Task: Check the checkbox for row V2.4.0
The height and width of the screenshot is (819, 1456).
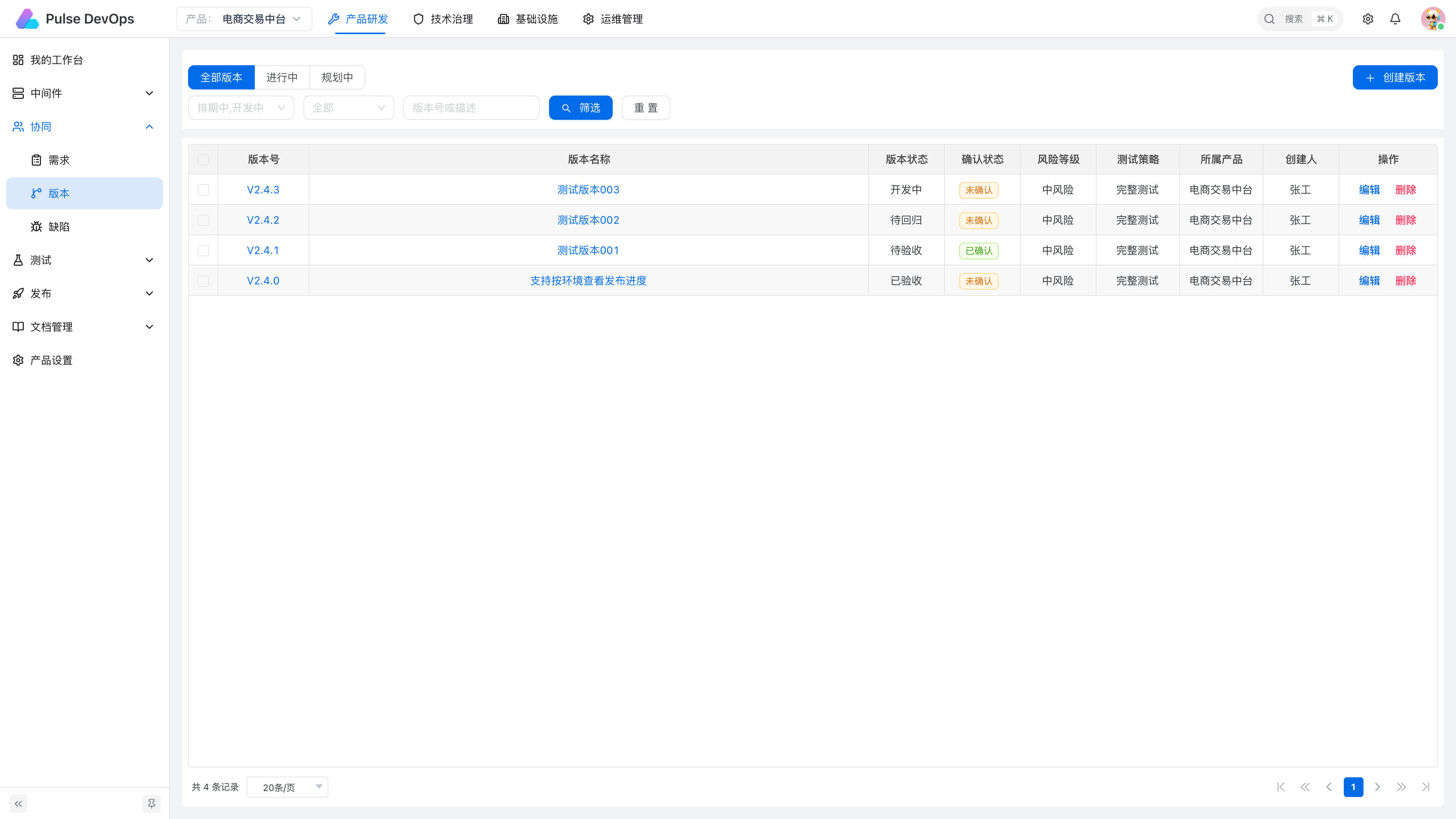Action: coord(204,281)
